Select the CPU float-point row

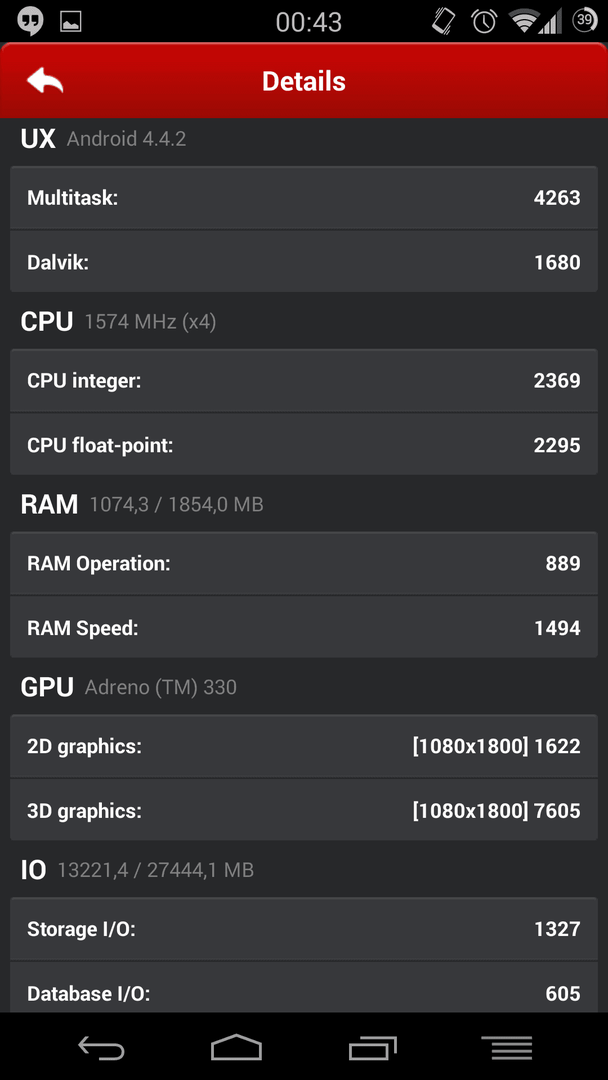(304, 445)
